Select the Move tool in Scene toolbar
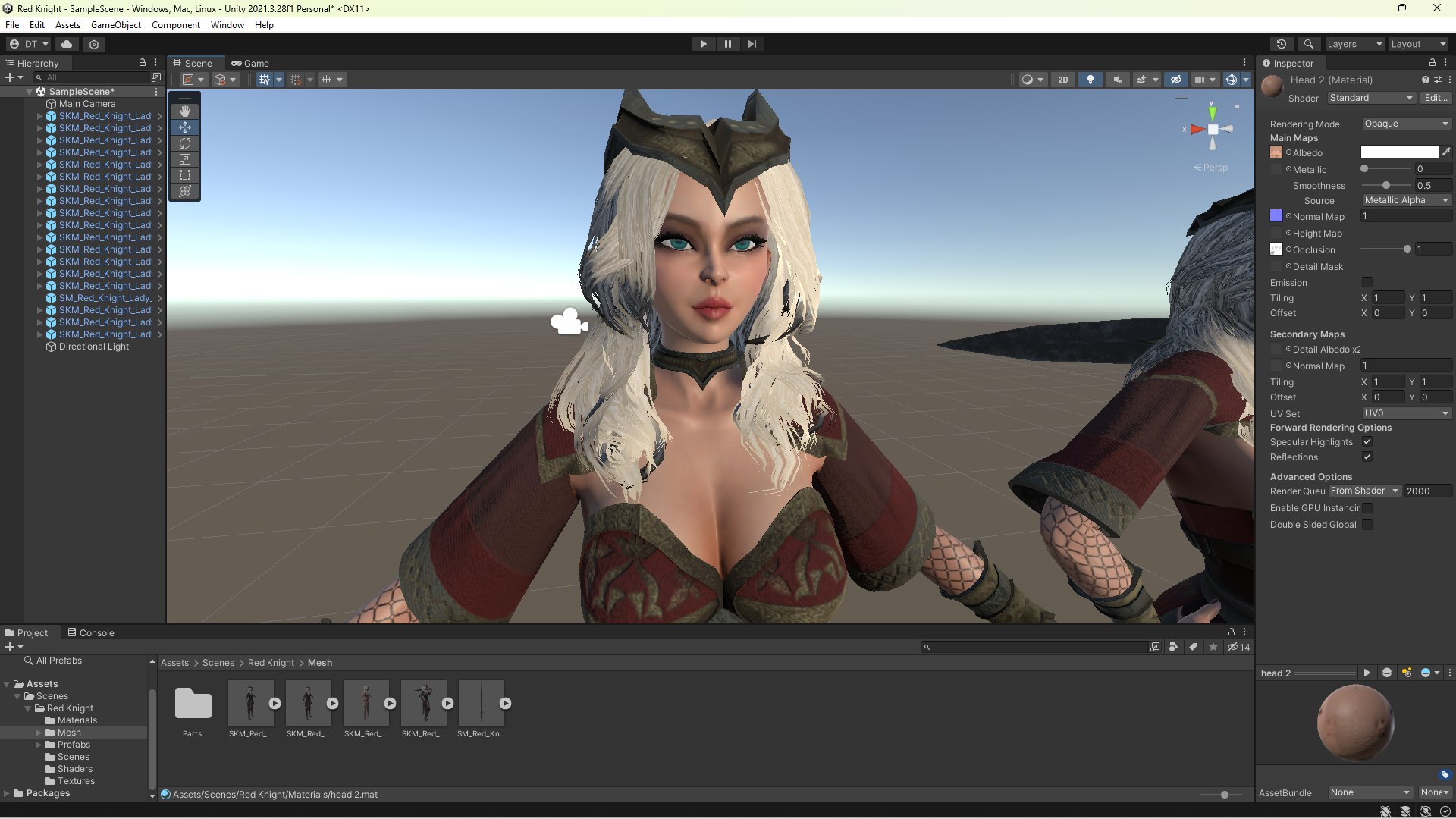The width and height of the screenshot is (1456, 819). tap(185, 127)
